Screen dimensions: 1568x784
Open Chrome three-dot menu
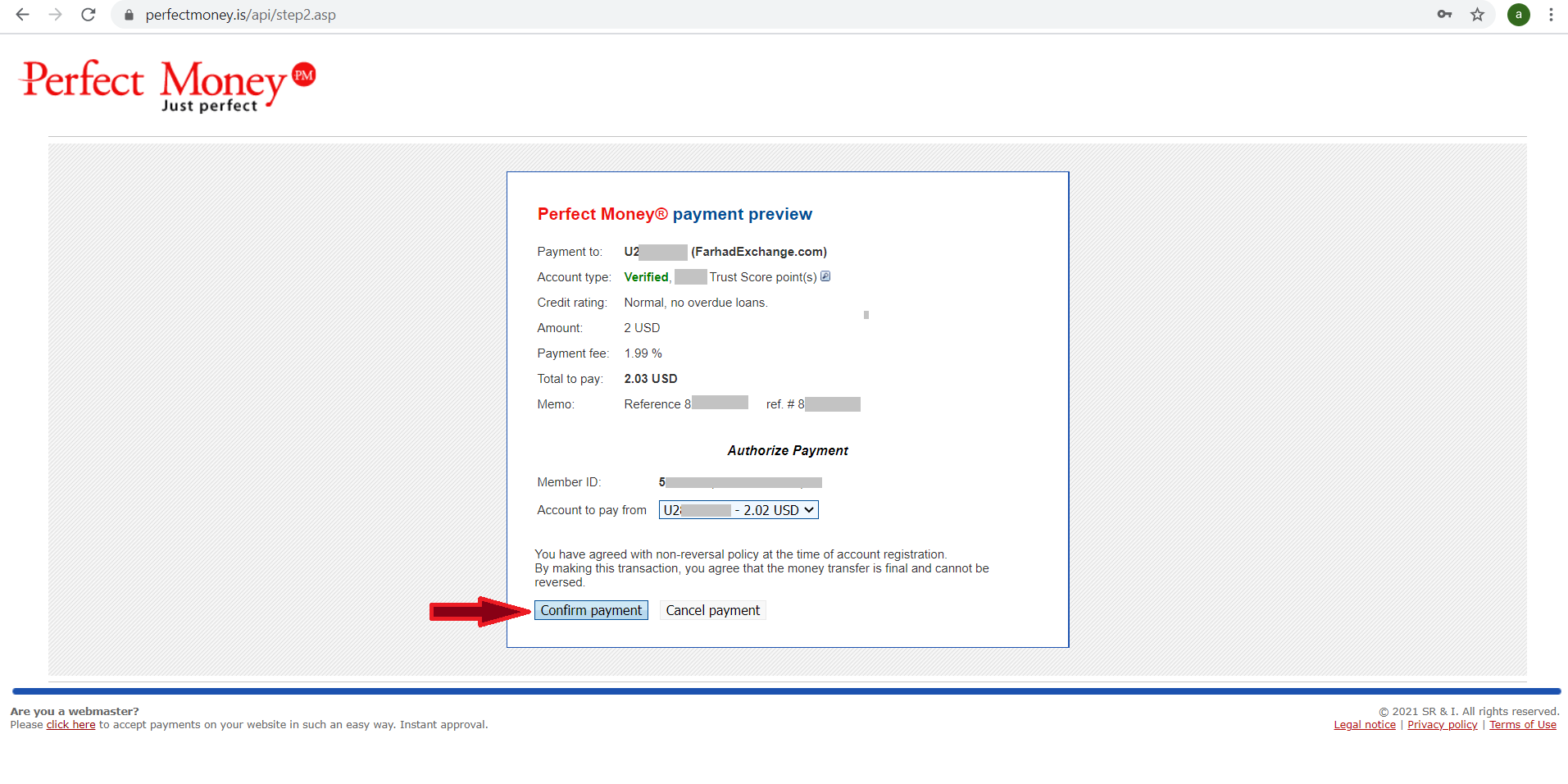point(1551,15)
